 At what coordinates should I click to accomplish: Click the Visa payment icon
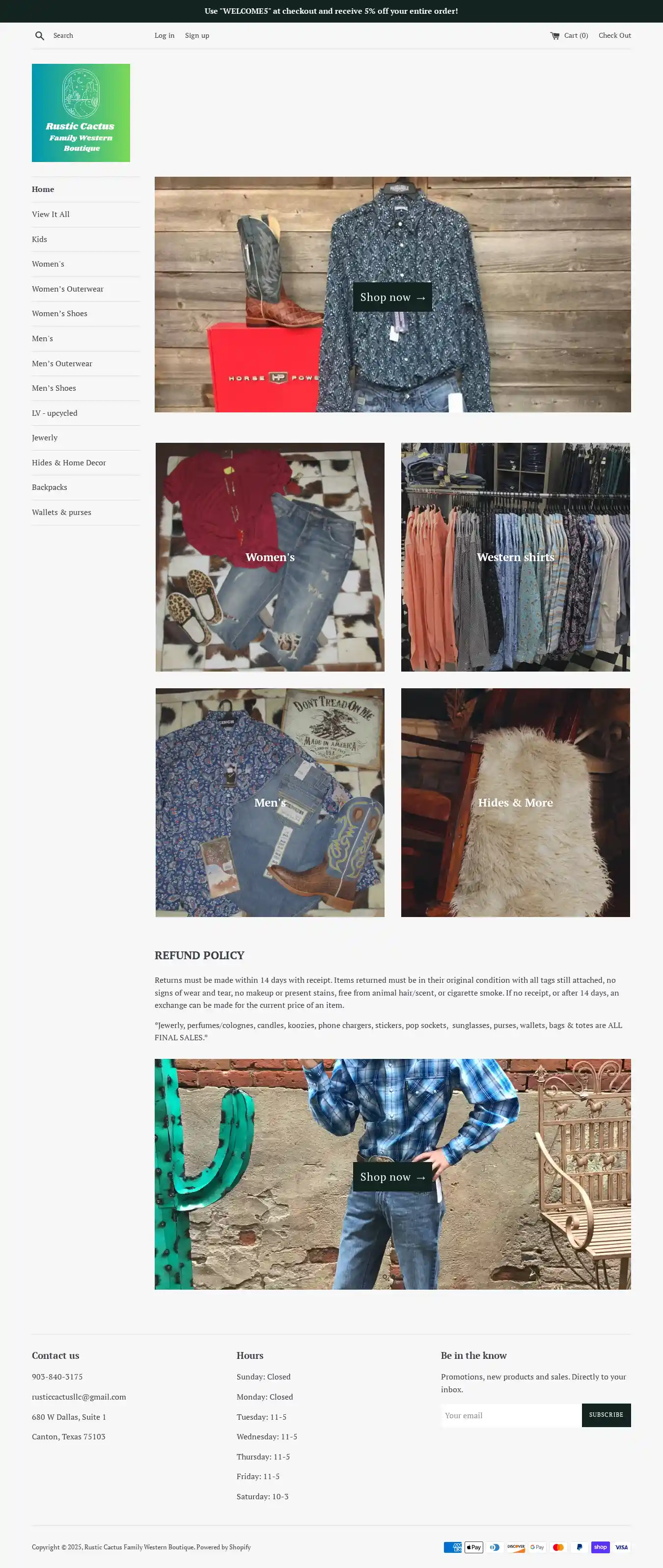click(622, 1547)
